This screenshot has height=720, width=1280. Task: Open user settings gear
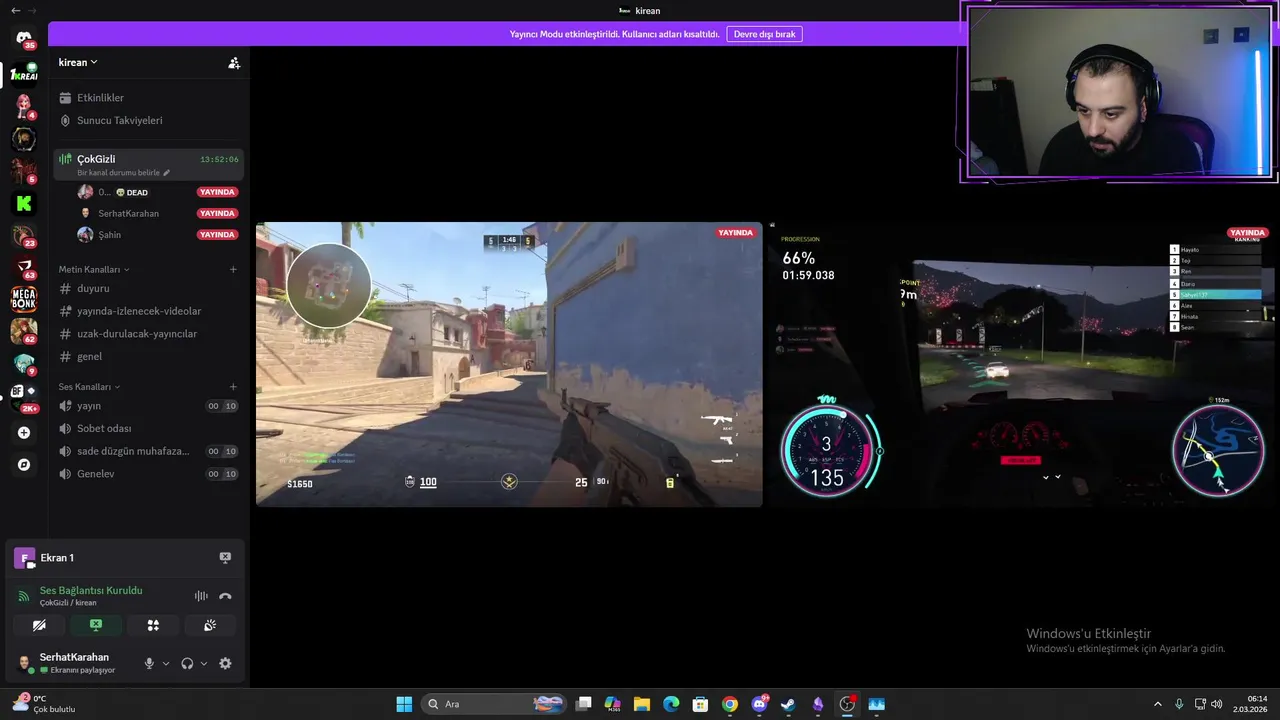click(x=225, y=663)
